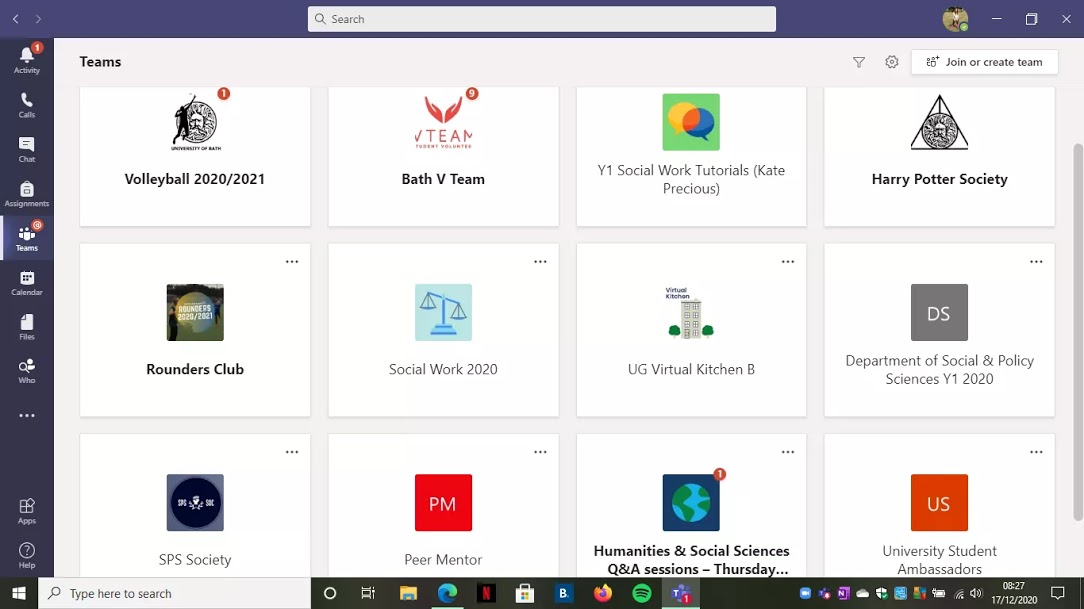Open UG Virtual Kitchen B team

coord(691,330)
